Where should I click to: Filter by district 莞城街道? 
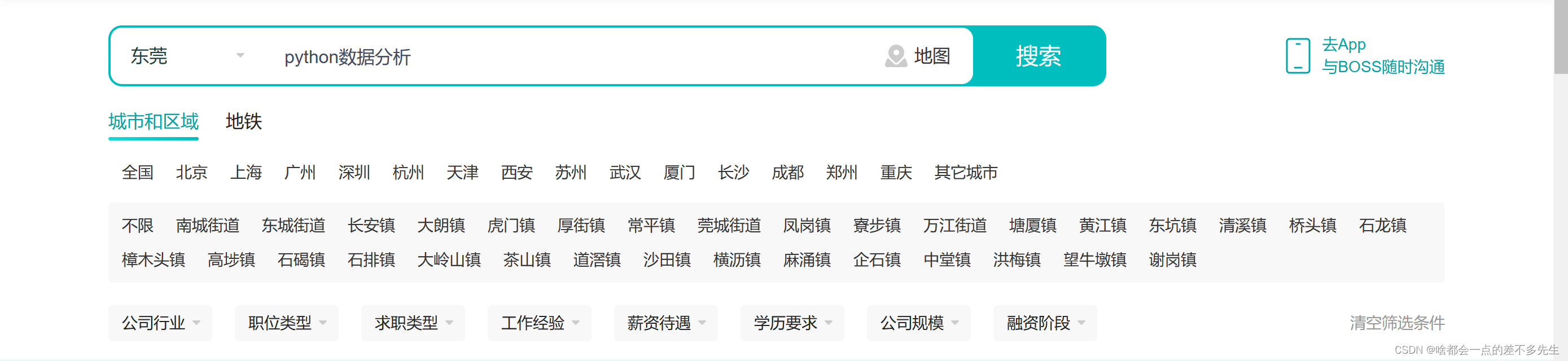point(729,225)
